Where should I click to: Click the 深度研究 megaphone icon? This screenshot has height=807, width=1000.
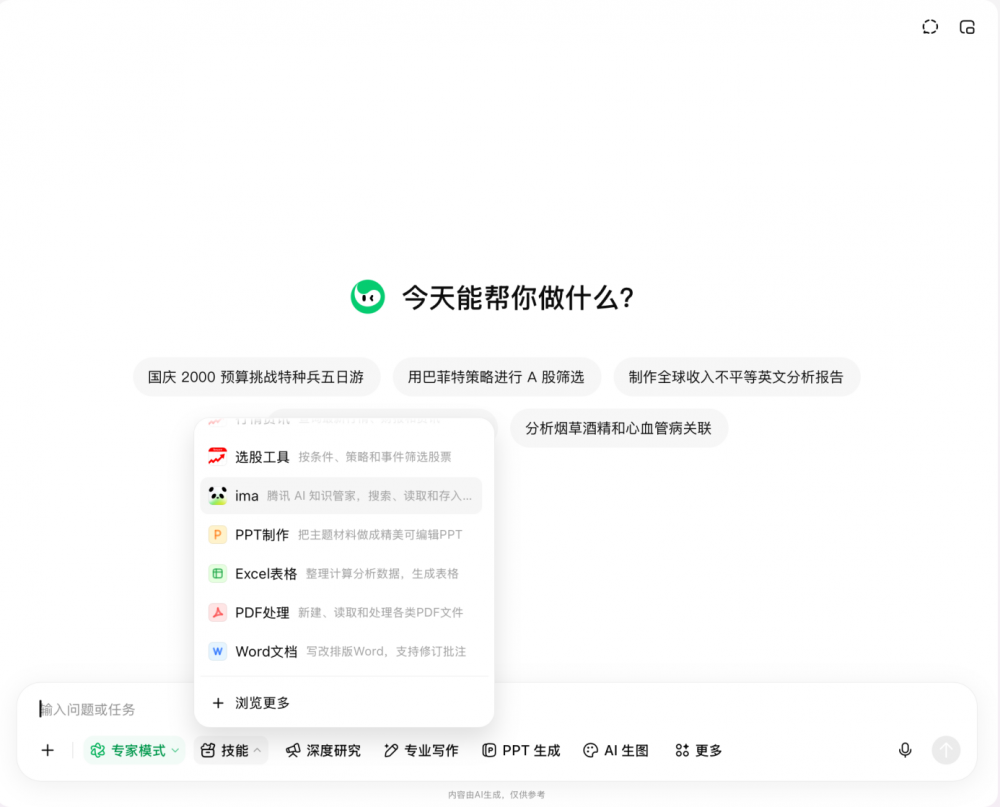coord(293,750)
